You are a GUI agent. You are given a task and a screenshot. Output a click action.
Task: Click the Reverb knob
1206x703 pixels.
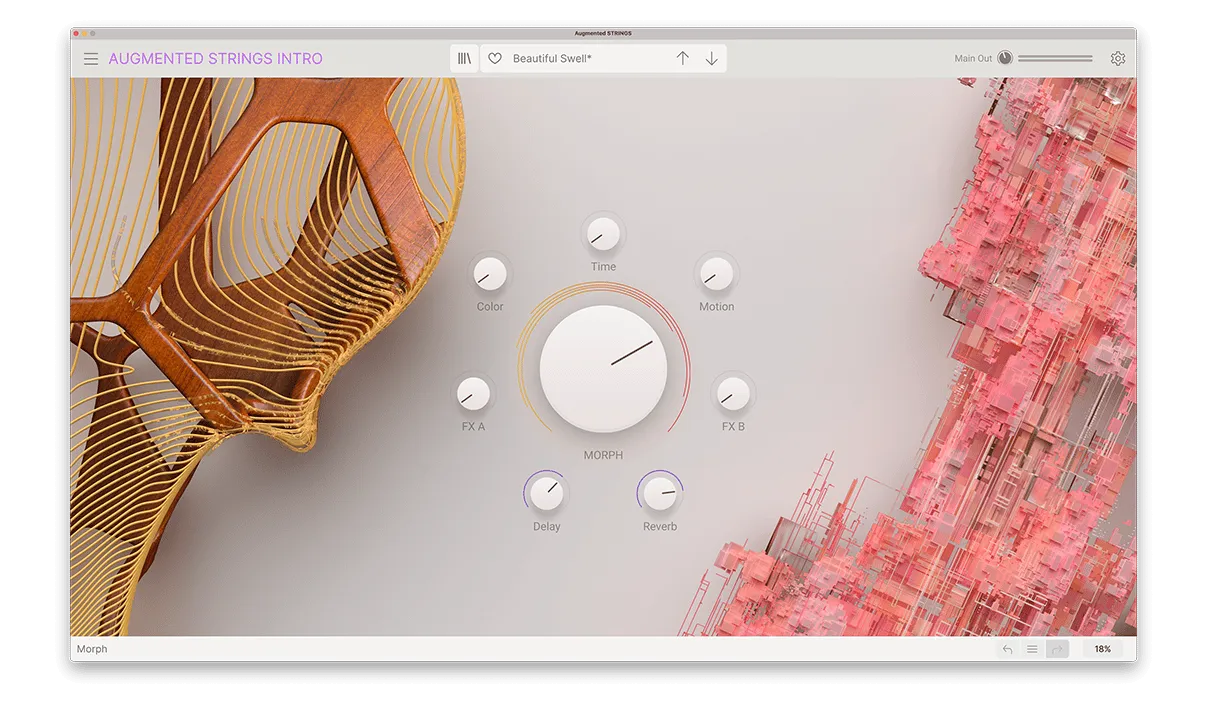click(660, 493)
